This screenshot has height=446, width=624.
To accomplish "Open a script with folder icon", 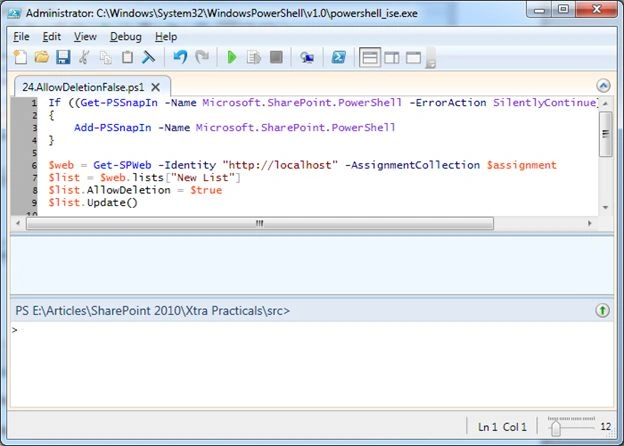I will click(x=41, y=57).
